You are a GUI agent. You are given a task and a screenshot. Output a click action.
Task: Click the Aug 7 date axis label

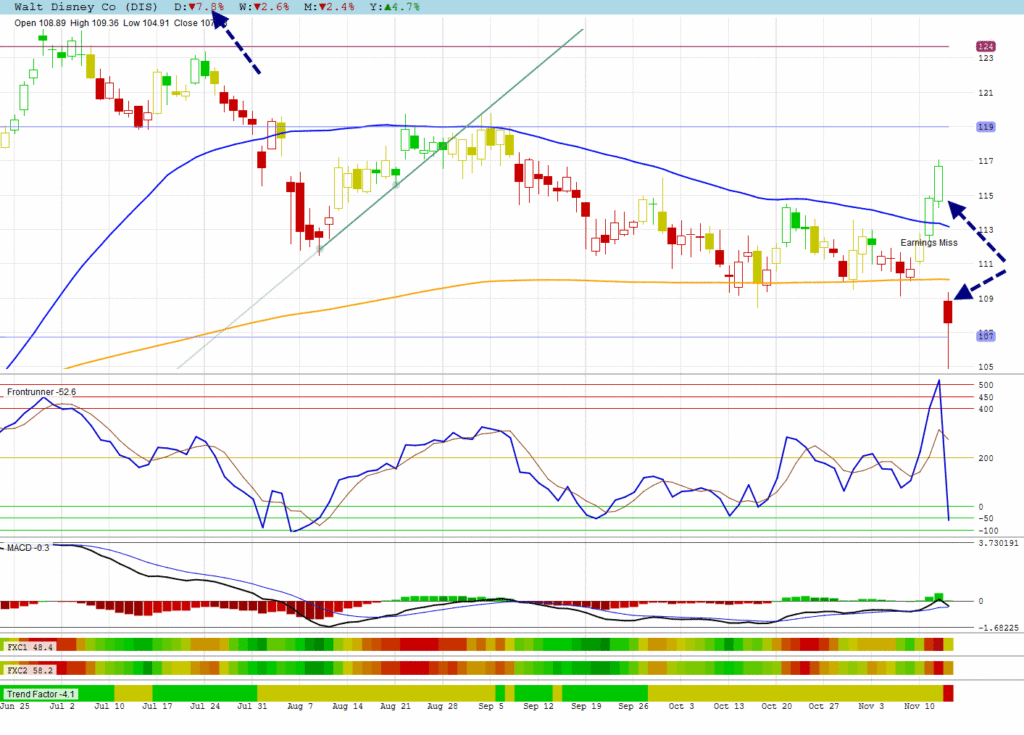[x=299, y=706]
